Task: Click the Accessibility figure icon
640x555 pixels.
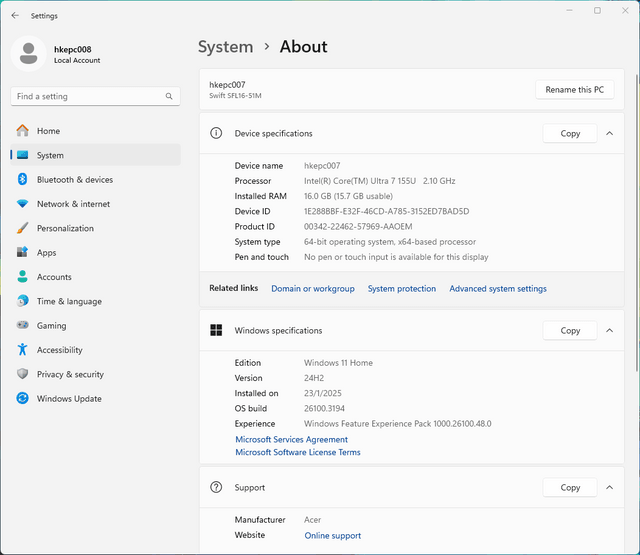Action: 22,349
